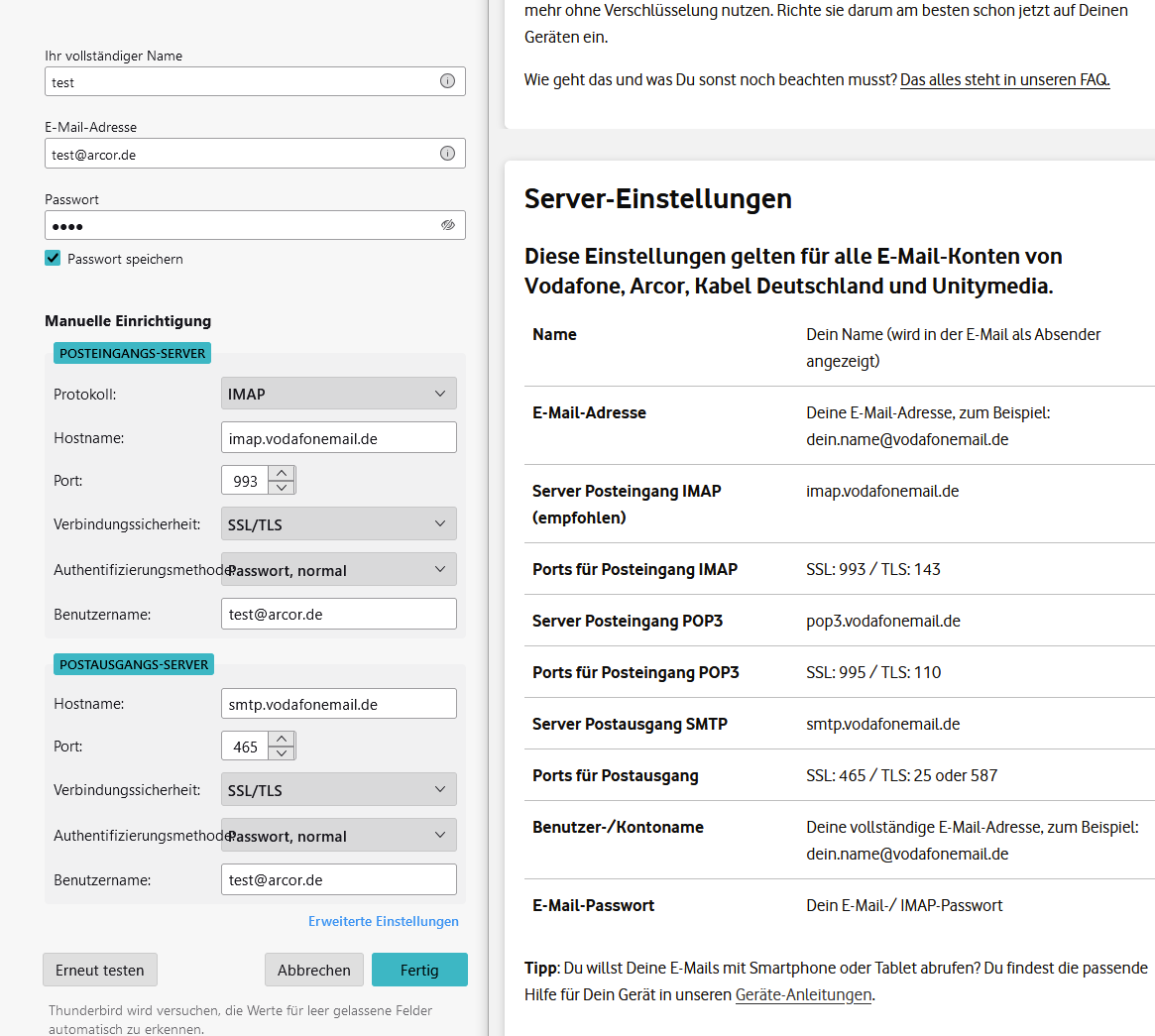
Task: Follow the Geräte-Anleitungen link
Action: [x=803, y=994]
